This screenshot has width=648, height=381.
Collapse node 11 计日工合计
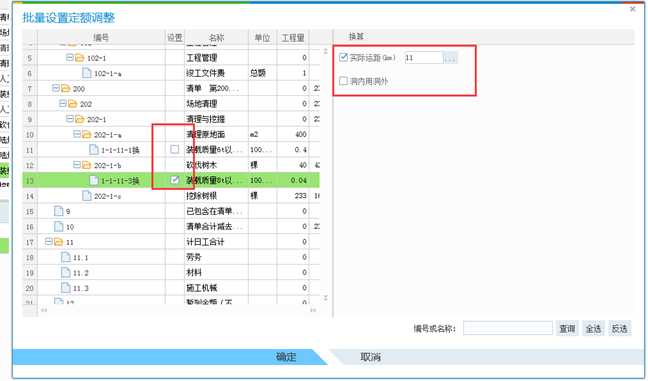48,242
